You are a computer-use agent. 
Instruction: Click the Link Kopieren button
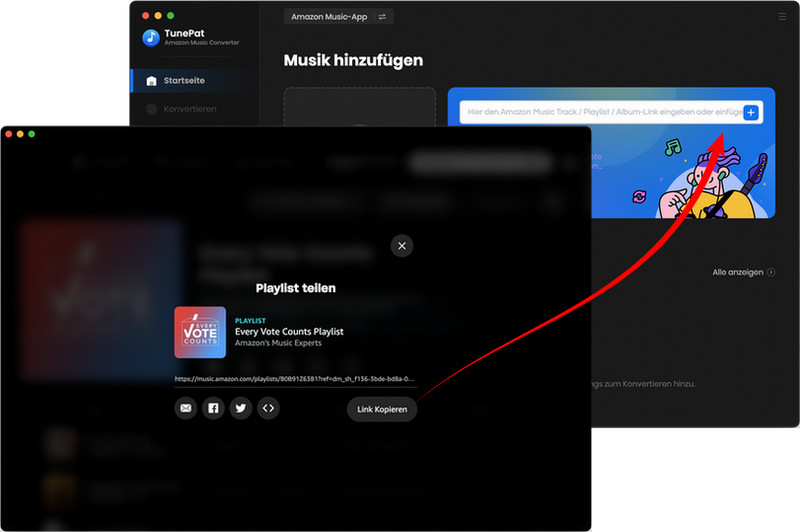[x=382, y=409]
